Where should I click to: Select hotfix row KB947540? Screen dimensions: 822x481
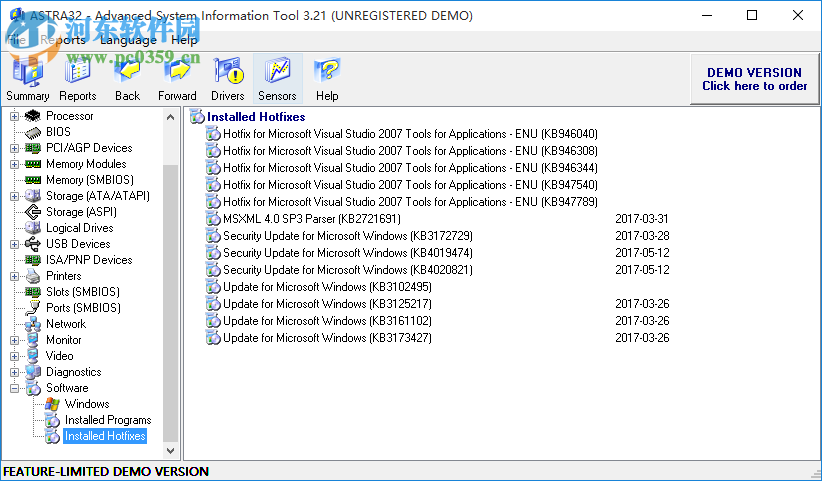[410, 185]
